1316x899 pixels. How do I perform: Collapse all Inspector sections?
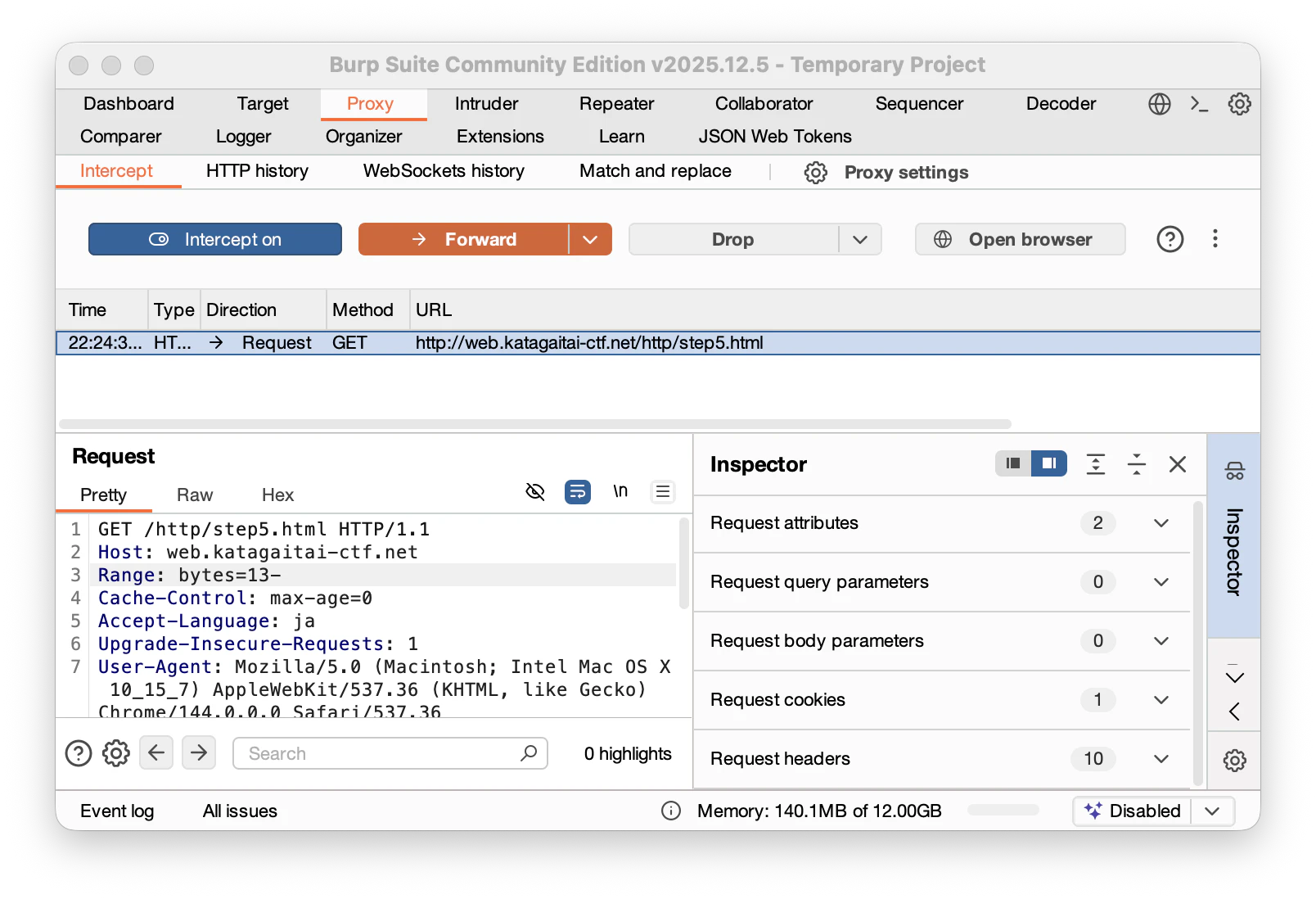(x=1137, y=464)
